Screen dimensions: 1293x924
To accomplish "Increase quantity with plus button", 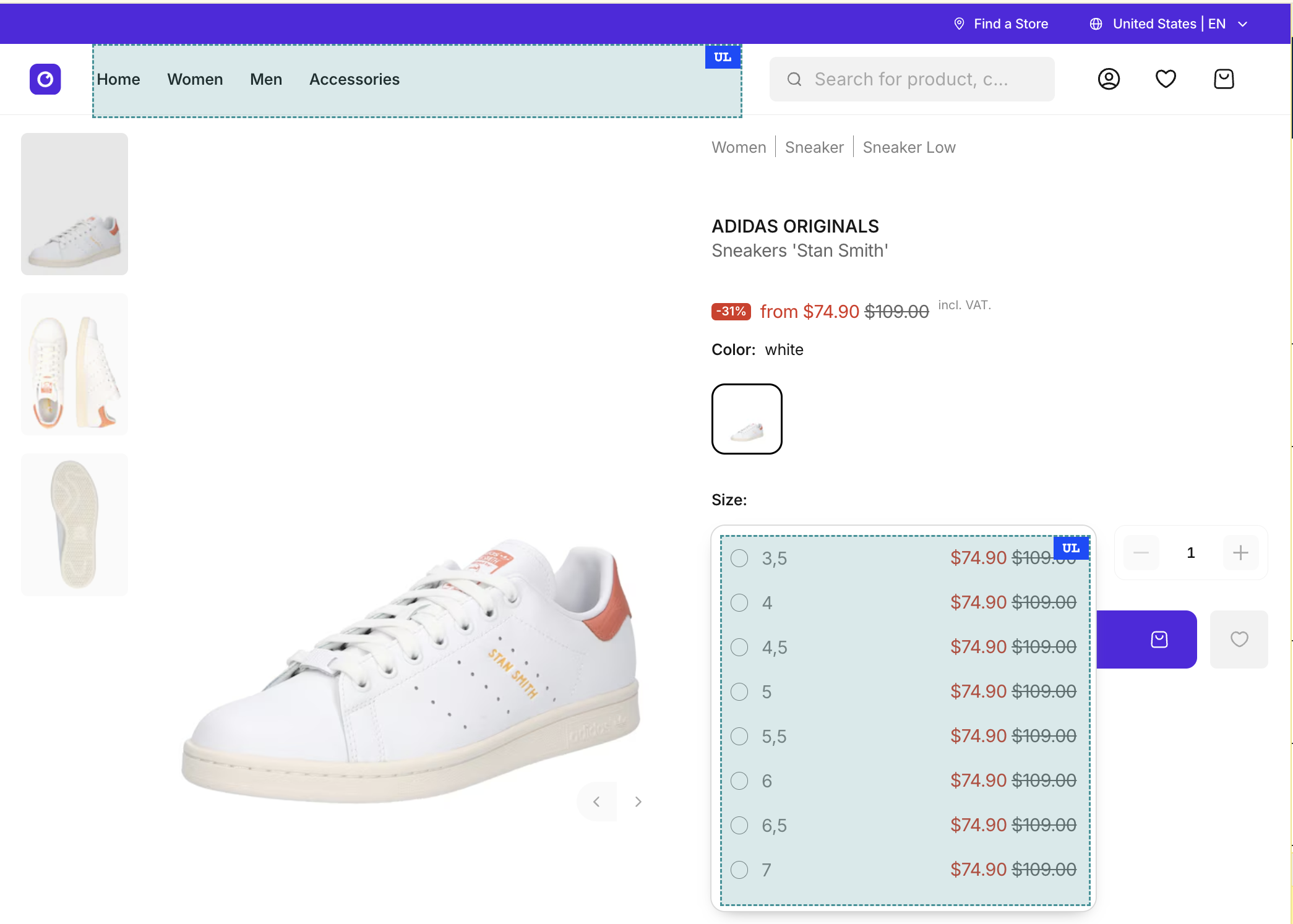I will tap(1240, 553).
